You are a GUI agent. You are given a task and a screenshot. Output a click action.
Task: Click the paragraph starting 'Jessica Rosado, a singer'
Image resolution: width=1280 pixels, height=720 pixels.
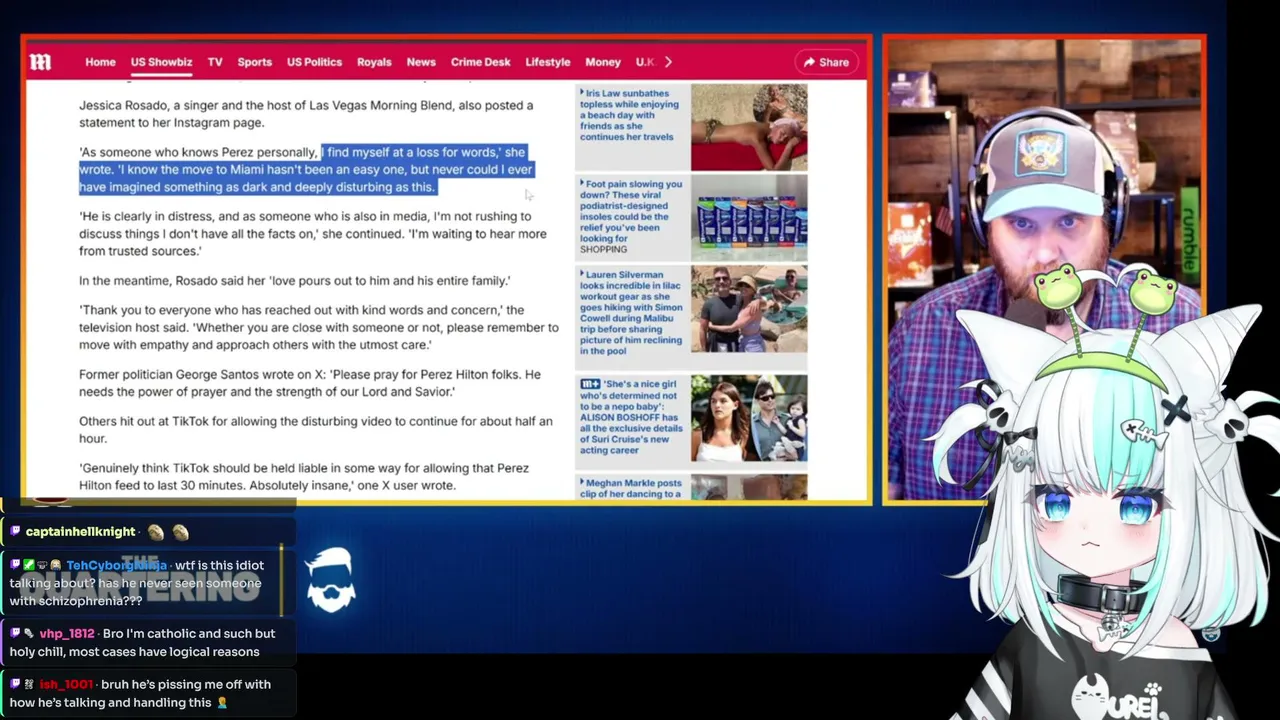(x=306, y=114)
